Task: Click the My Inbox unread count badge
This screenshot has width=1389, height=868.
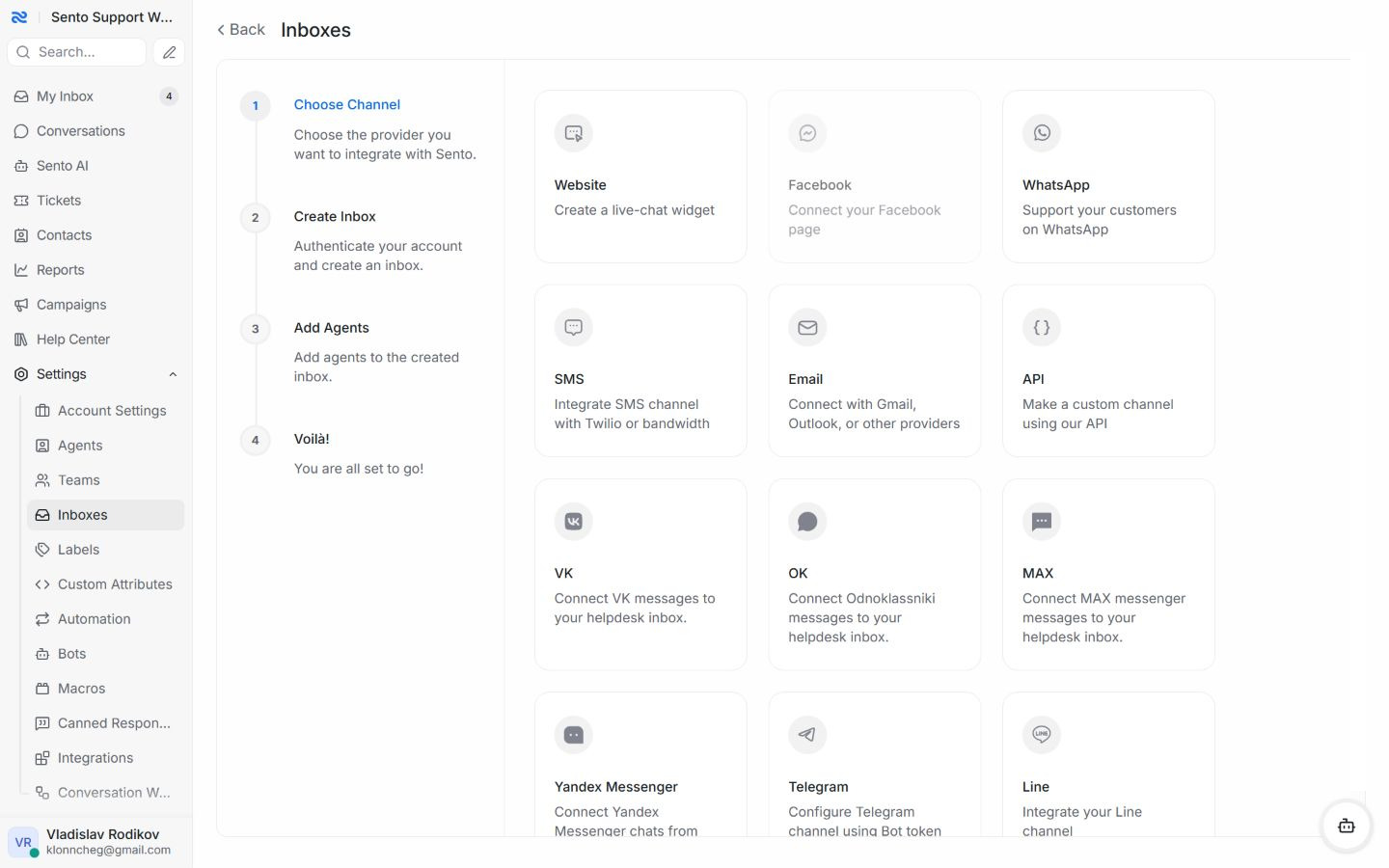Action: [x=169, y=96]
